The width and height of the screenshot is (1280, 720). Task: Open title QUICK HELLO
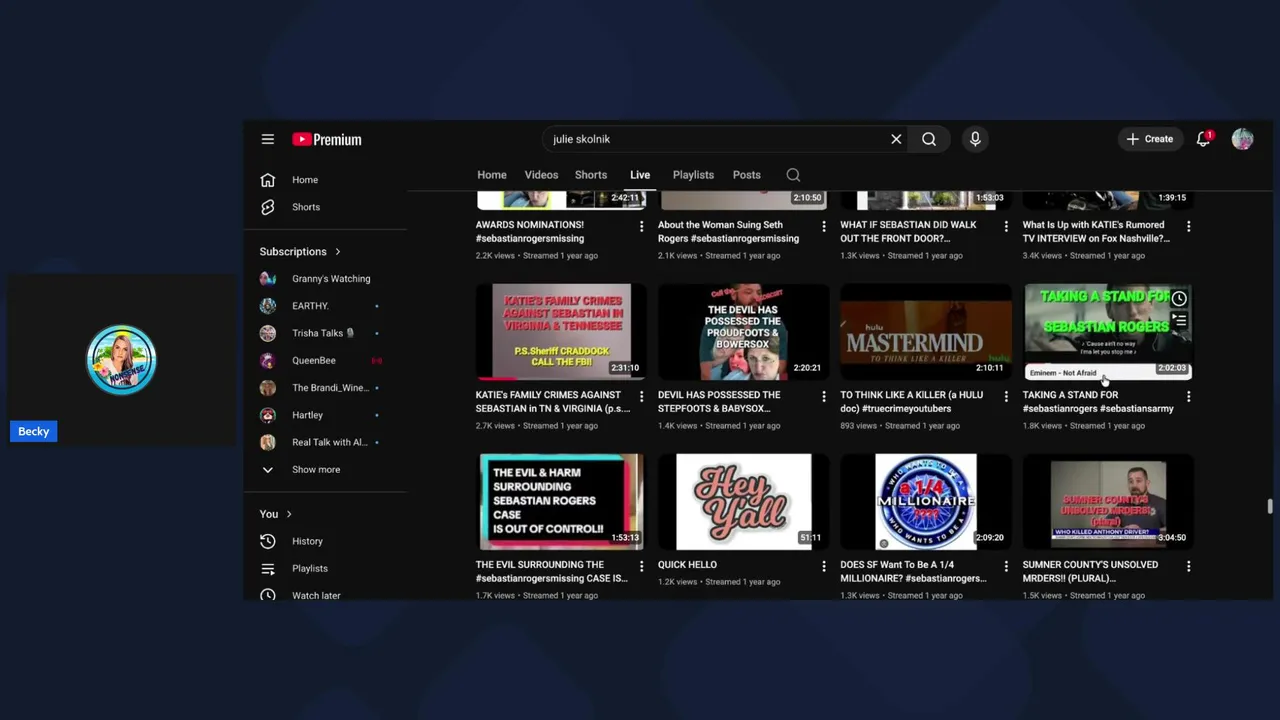point(687,565)
